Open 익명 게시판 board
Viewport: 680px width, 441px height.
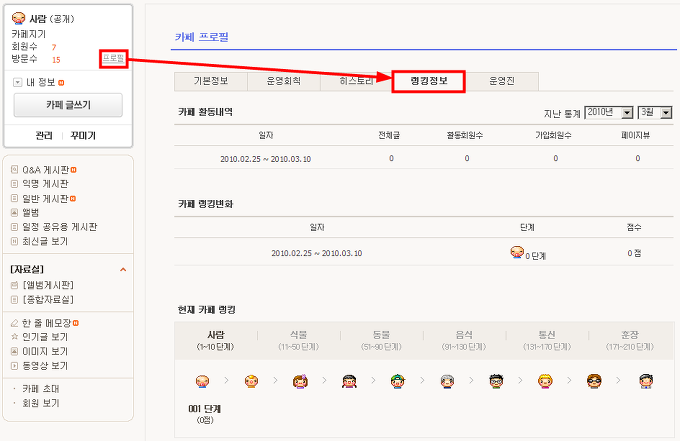[x=46, y=184]
